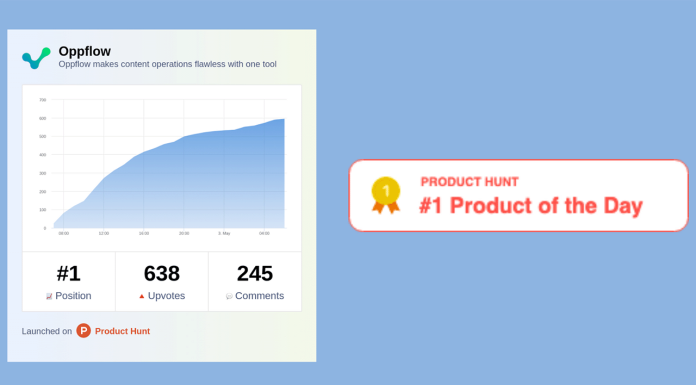The width and height of the screenshot is (696, 385).
Task: Click the gold number one medal icon
Action: [386, 195]
